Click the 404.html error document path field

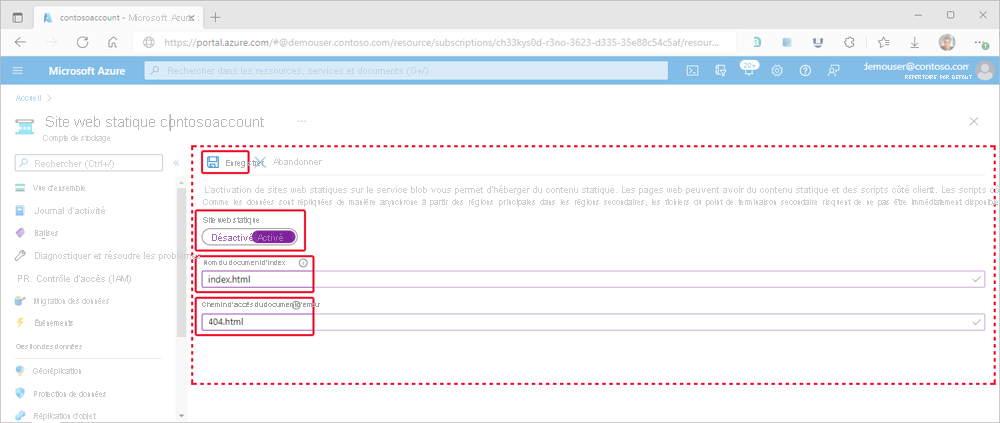point(592,322)
